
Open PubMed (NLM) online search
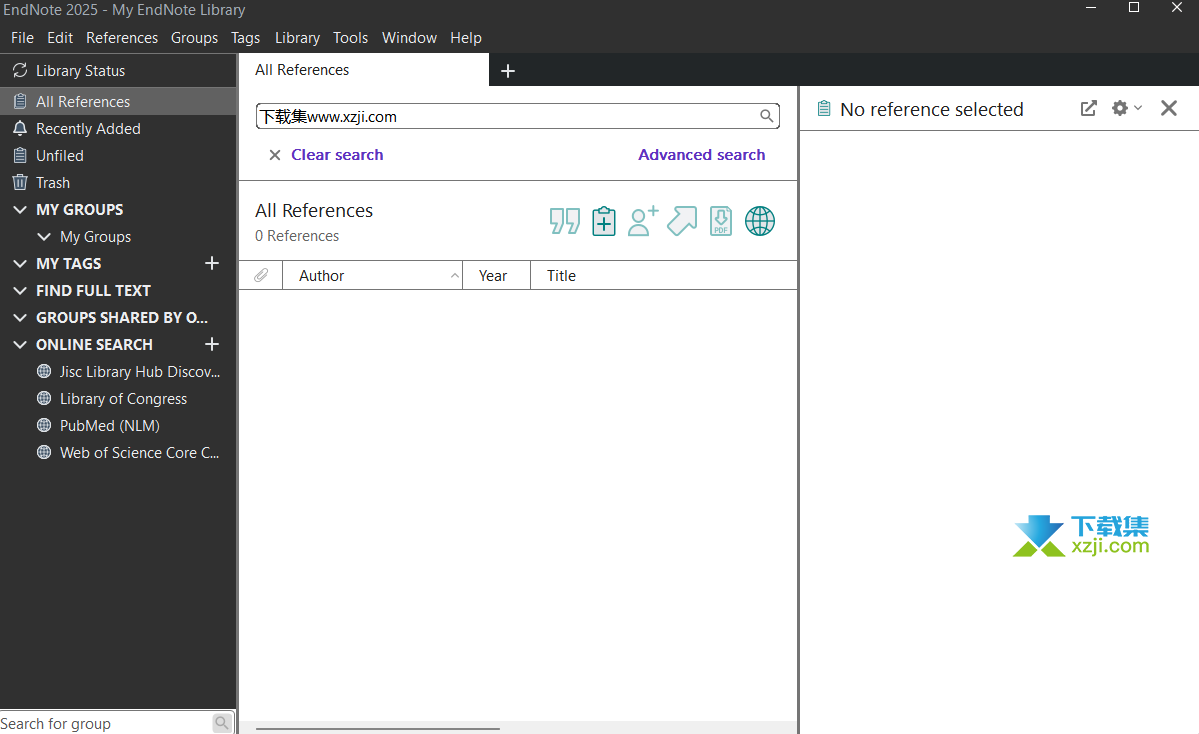[x=110, y=425]
